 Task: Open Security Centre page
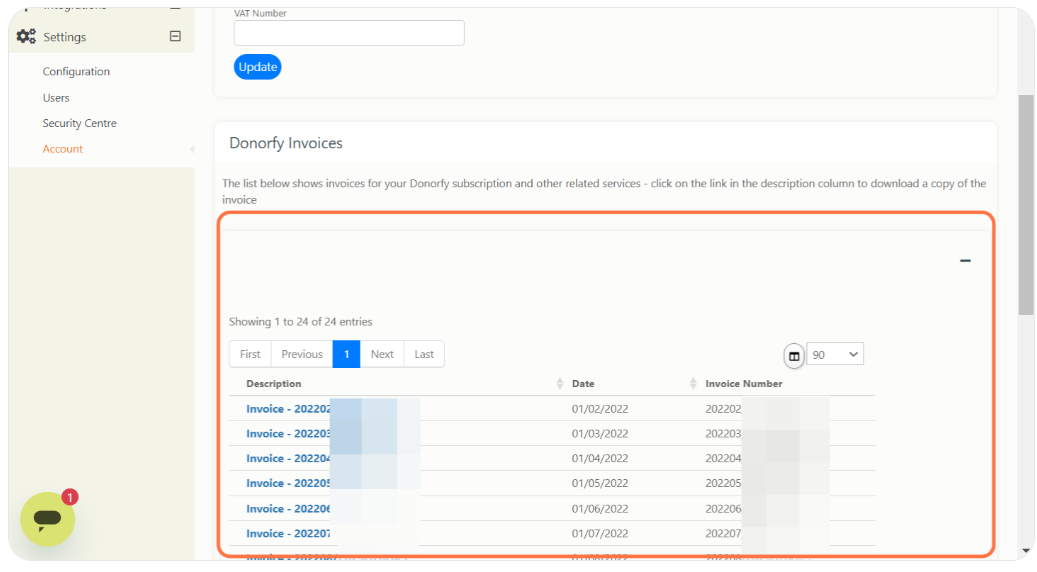pyautogui.click(x=79, y=123)
